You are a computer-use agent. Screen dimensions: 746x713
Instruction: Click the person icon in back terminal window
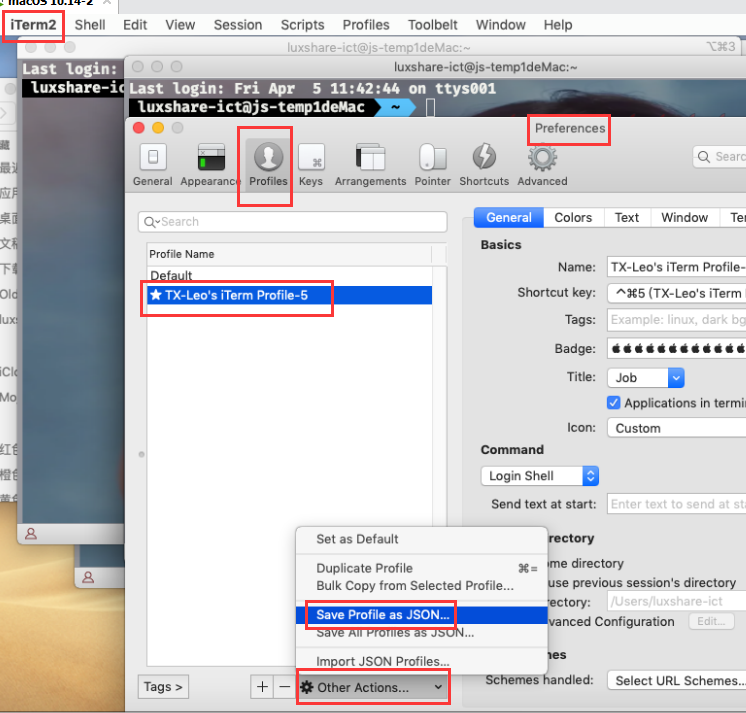click(31, 534)
